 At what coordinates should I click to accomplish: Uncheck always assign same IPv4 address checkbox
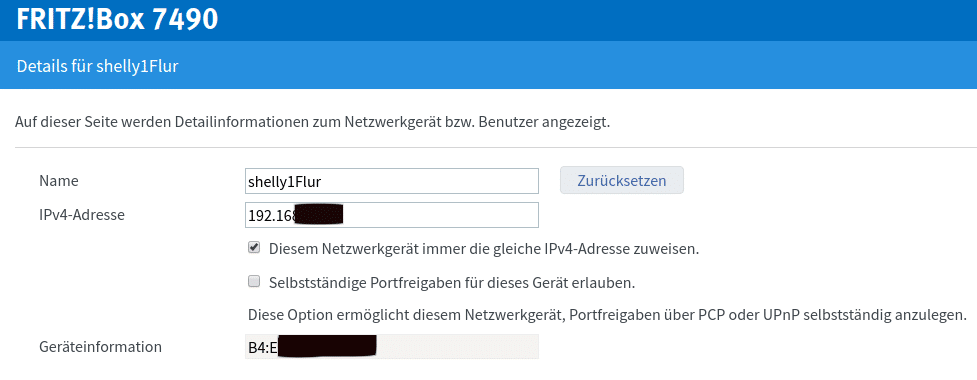click(254, 248)
